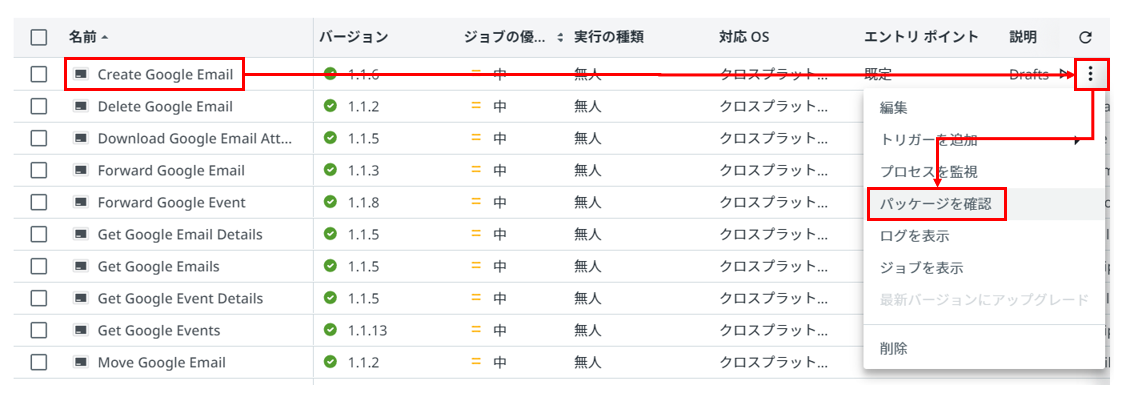Image resolution: width=1130 pixels, height=393 pixels.
Task: Sort by the ジョブの優先度 column arrows
Action: [x=561, y=37]
